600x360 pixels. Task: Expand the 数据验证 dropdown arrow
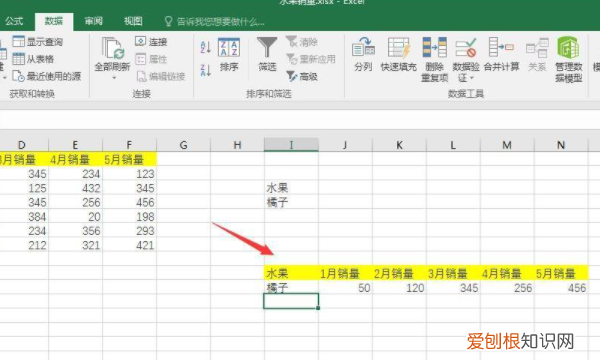472,78
